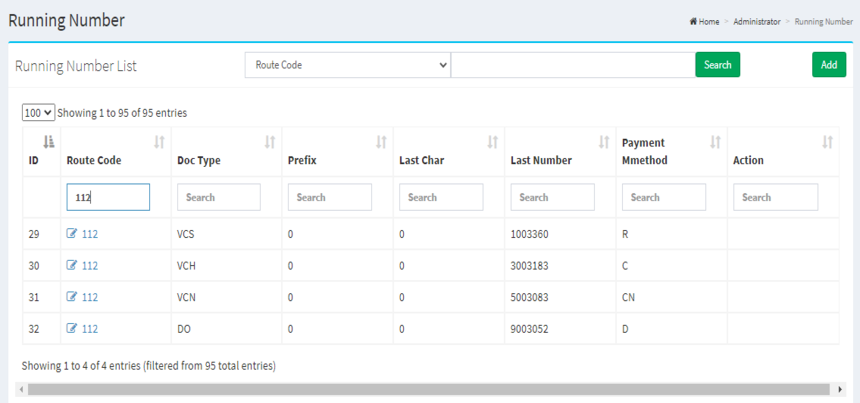Screen dimensions: 860x403
Task: Sort table by the ID column icon
Action: tap(49, 143)
